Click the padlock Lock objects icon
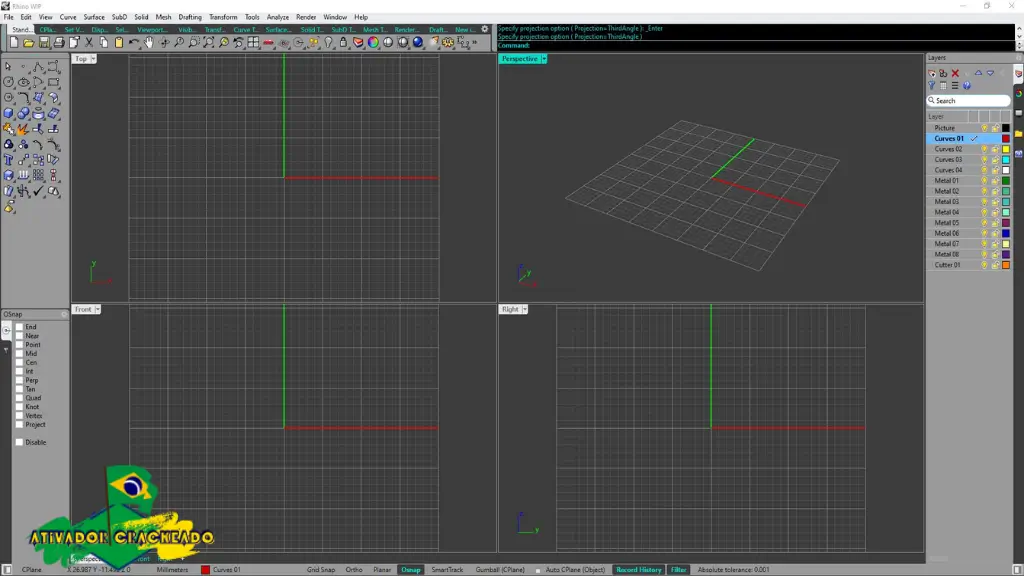This screenshot has width=1024, height=576. 344,42
